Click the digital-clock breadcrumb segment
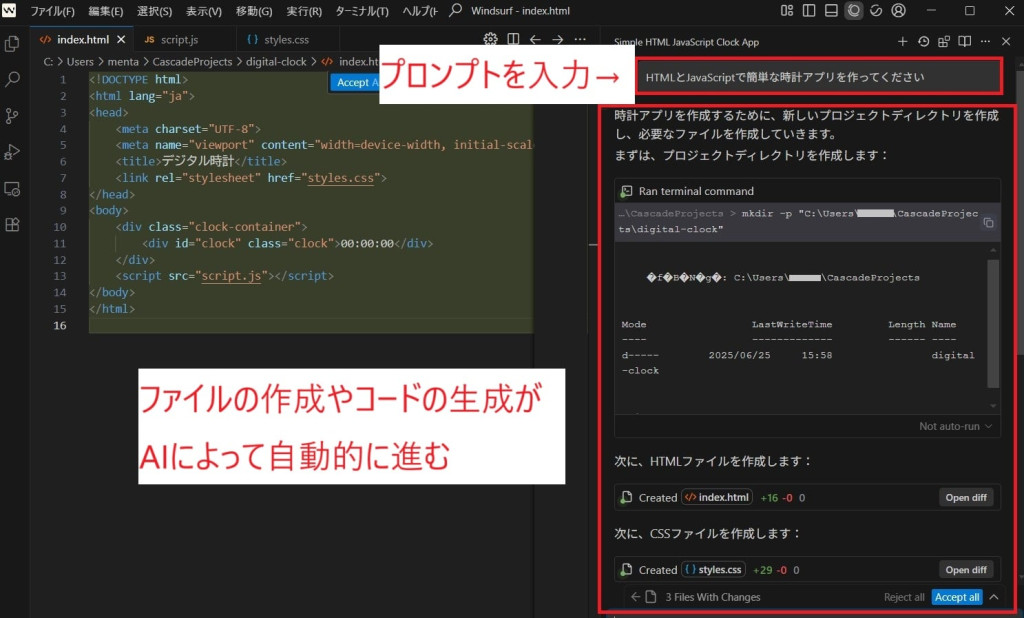This screenshot has height=618, width=1024. click(276, 61)
